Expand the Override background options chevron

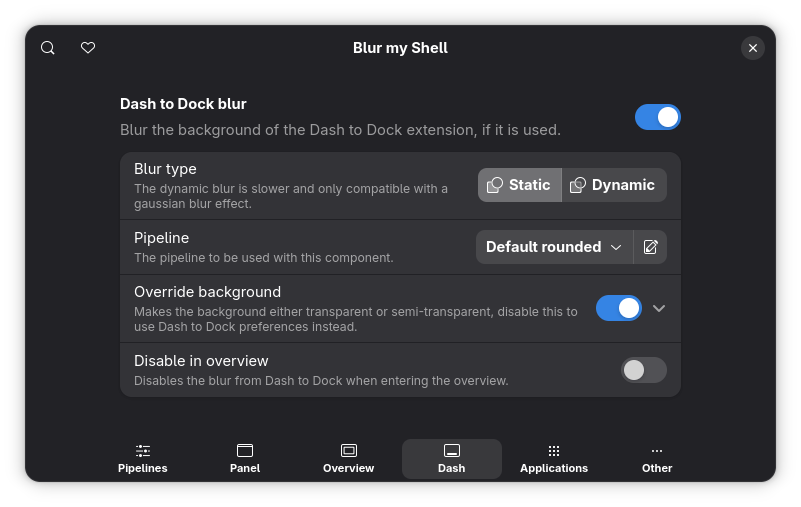click(x=659, y=308)
